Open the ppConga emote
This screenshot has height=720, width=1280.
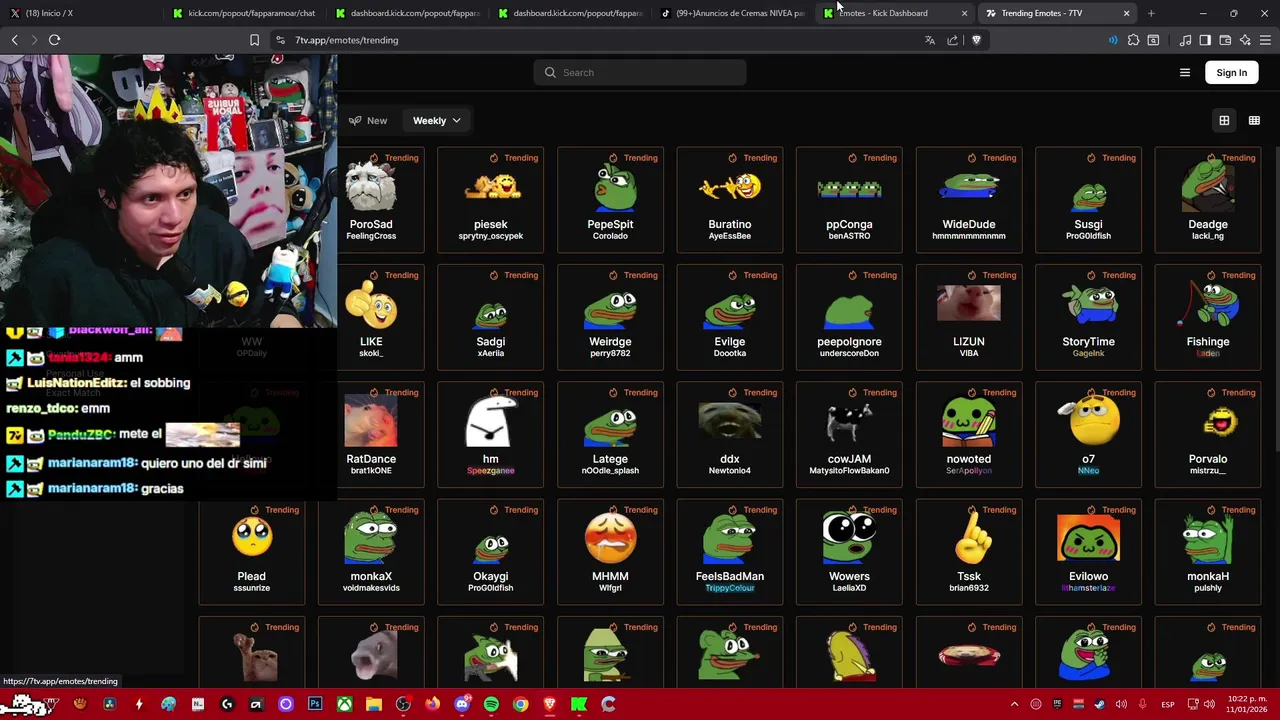[x=849, y=199]
